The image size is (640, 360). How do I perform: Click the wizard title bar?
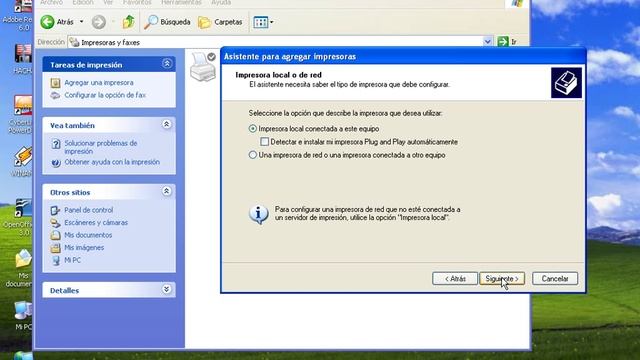click(x=403, y=56)
